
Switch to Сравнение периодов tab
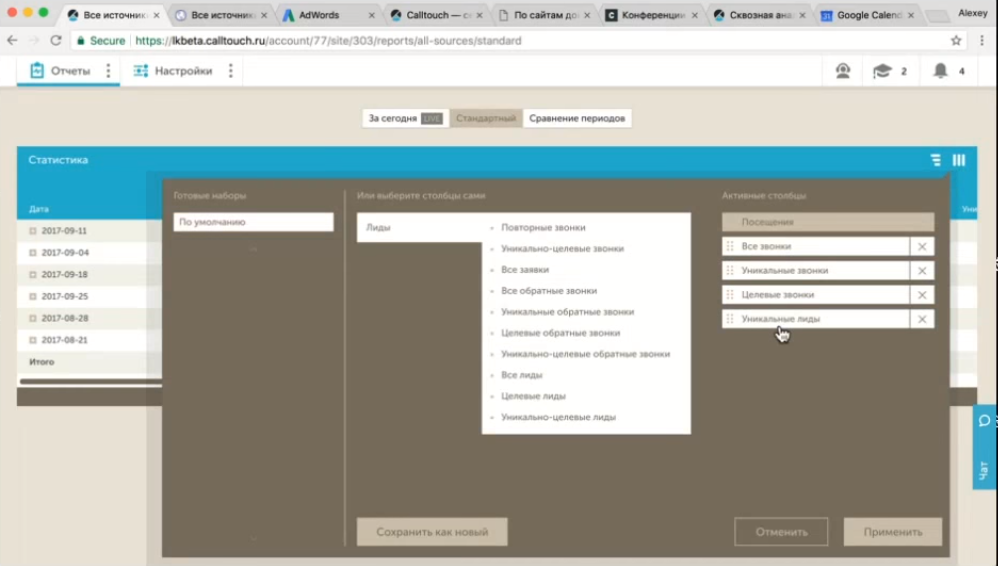pos(577,118)
